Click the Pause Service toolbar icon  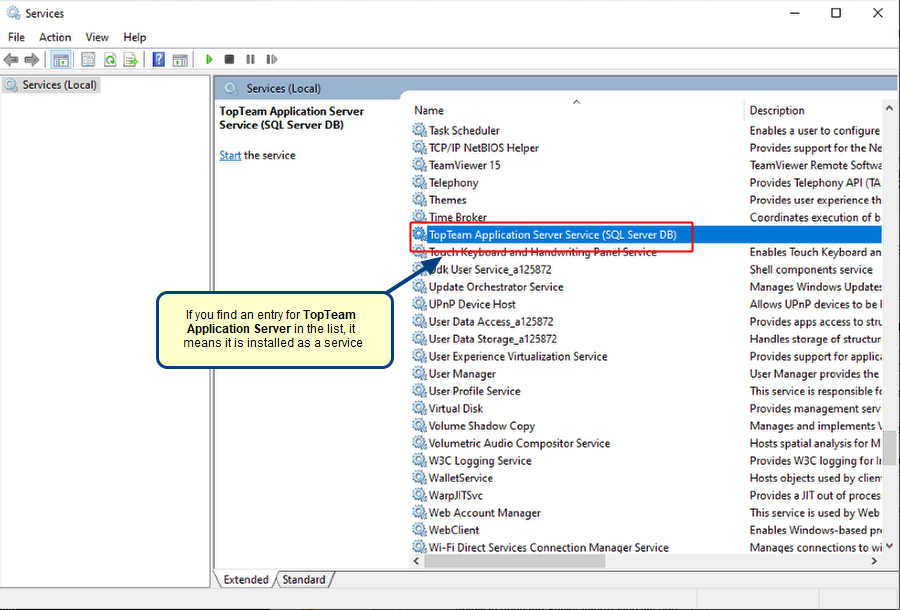pos(250,59)
